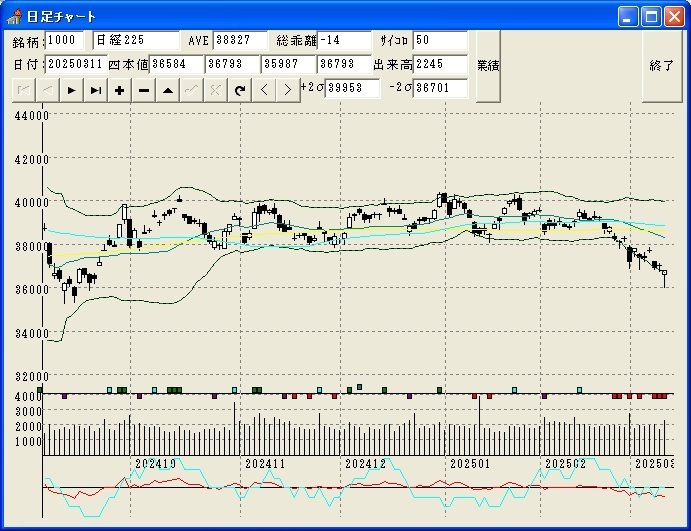691x531 pixels.
Task: Click the right chevron button
Action: [x=287, y=90]
